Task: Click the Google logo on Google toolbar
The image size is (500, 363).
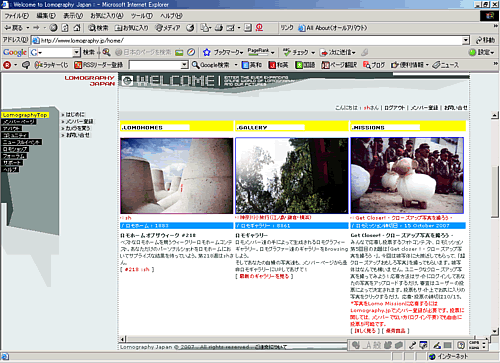Action: [15, 53]
